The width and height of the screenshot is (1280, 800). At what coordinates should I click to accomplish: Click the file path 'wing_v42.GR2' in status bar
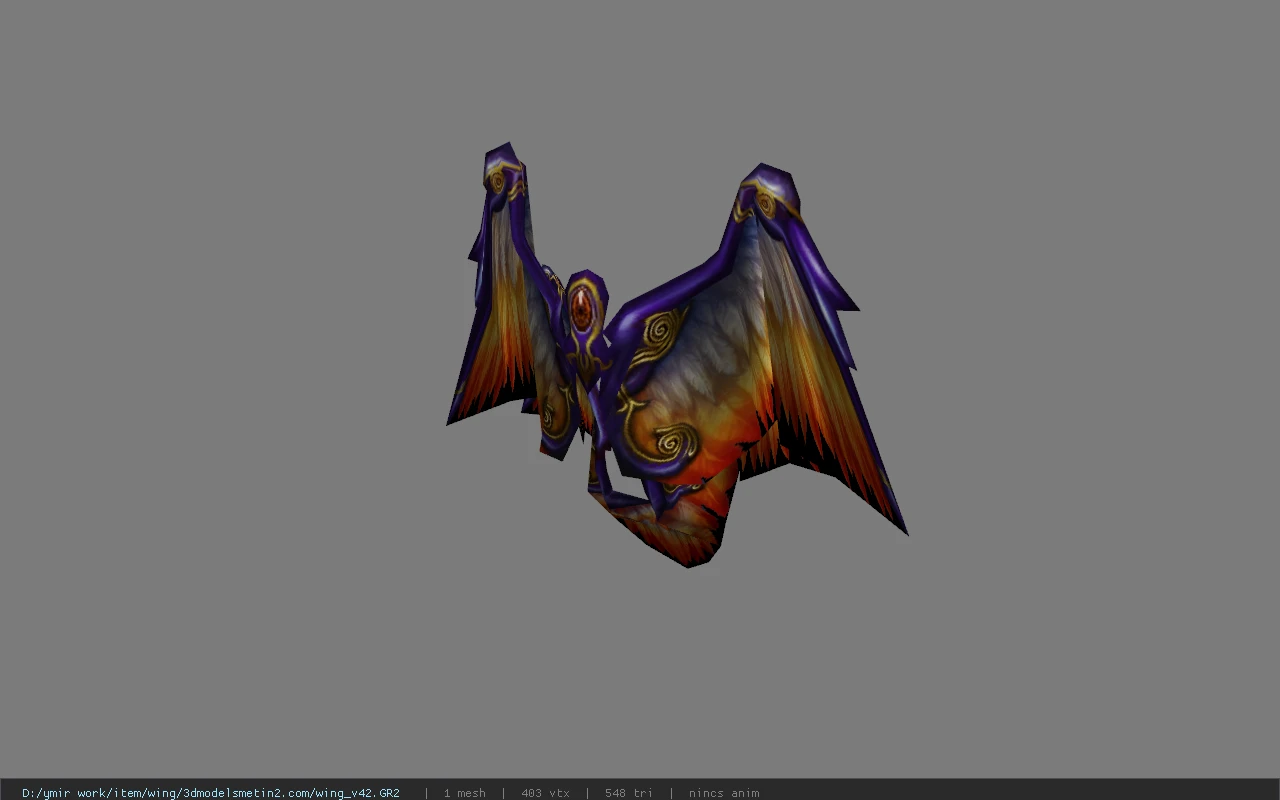click(x=211, y=793)
